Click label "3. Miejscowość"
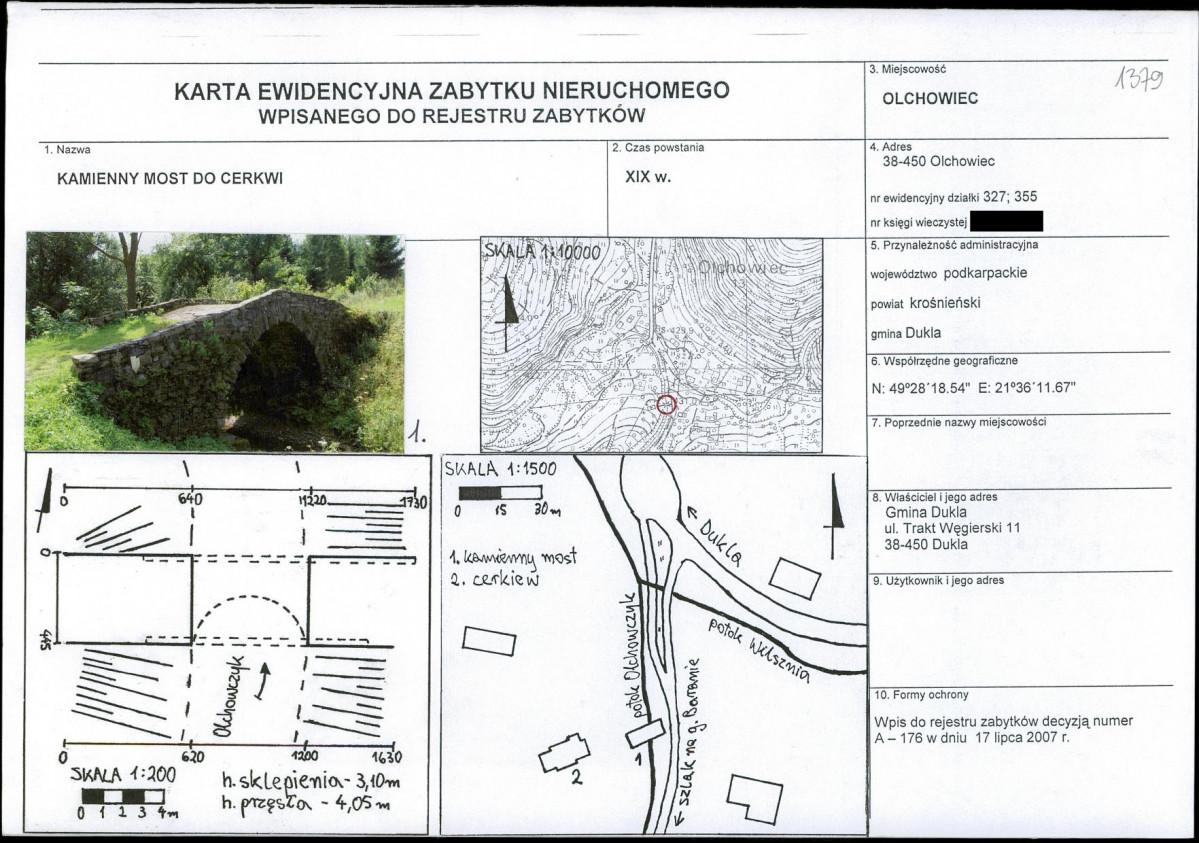This screenshot has width=1199, height=843. (908, 69)
